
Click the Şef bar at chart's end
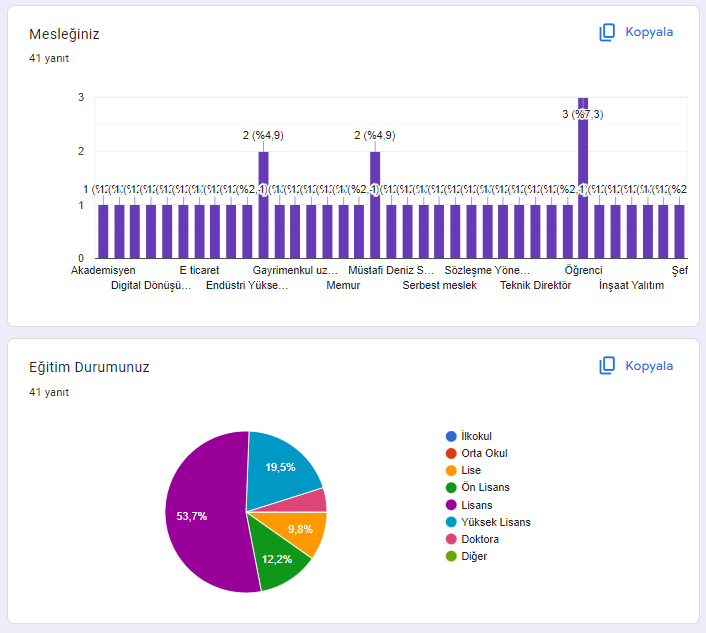(679, 231)
